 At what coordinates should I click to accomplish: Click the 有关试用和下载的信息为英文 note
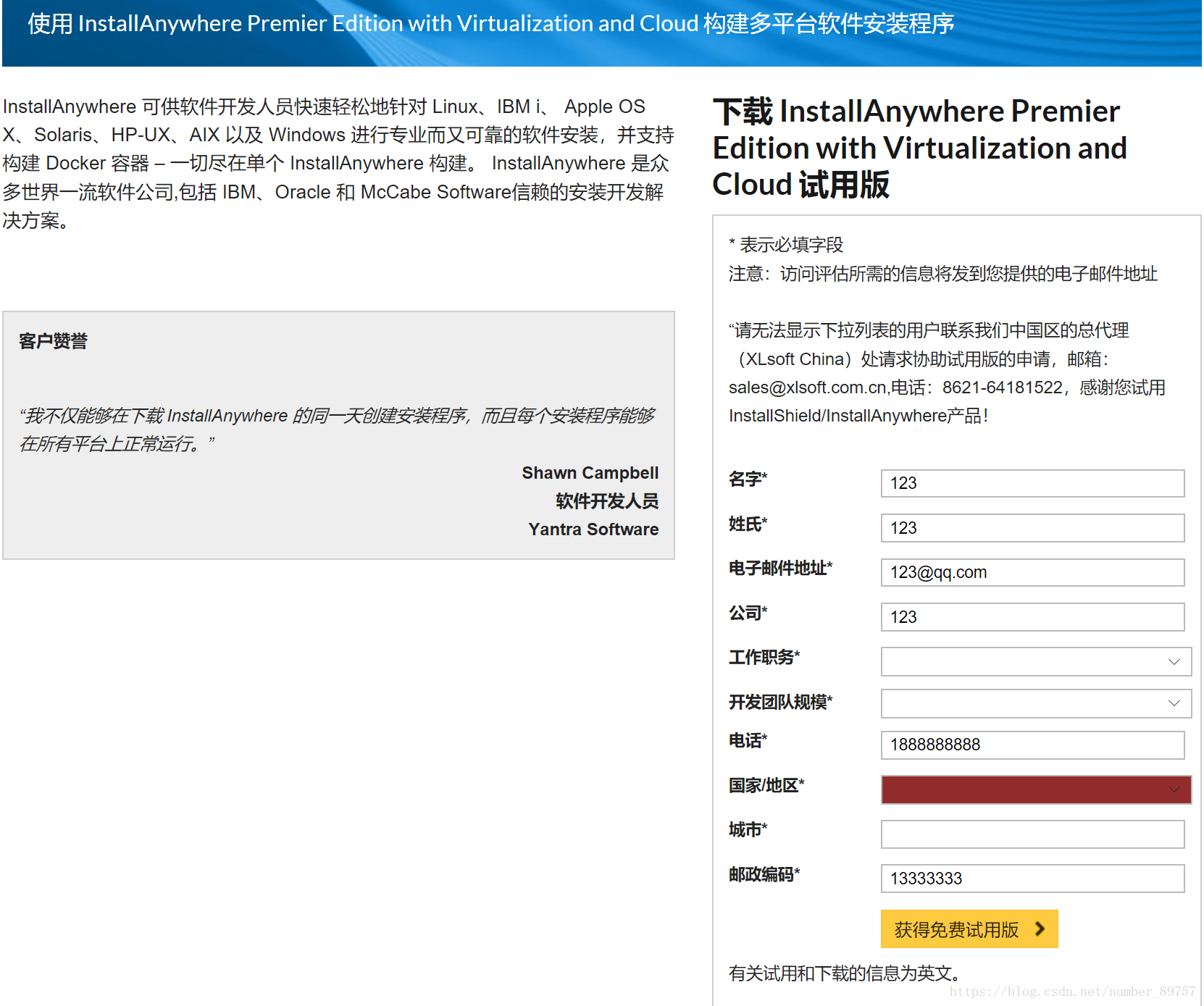[845, 973]
